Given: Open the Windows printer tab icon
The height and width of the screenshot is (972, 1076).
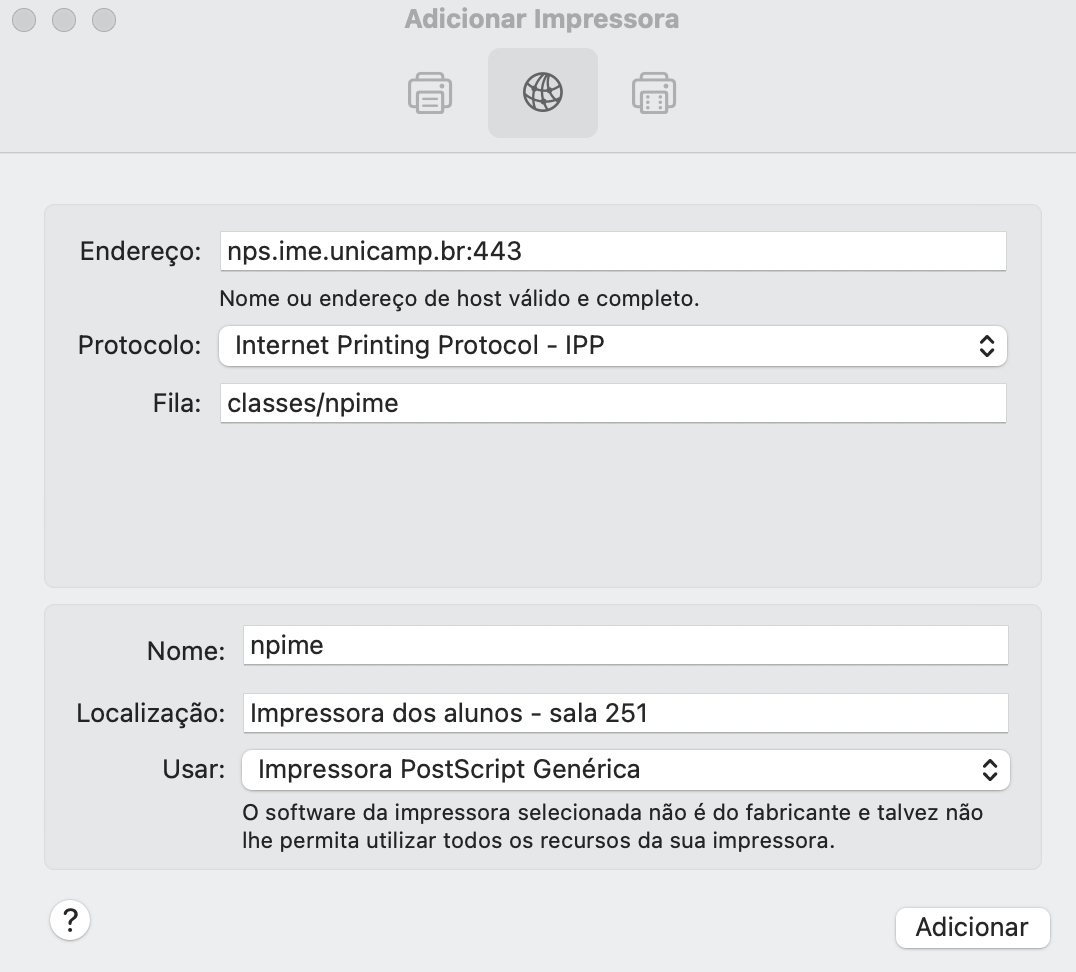Looking at the screenshot, I should (x=654, y=93).
